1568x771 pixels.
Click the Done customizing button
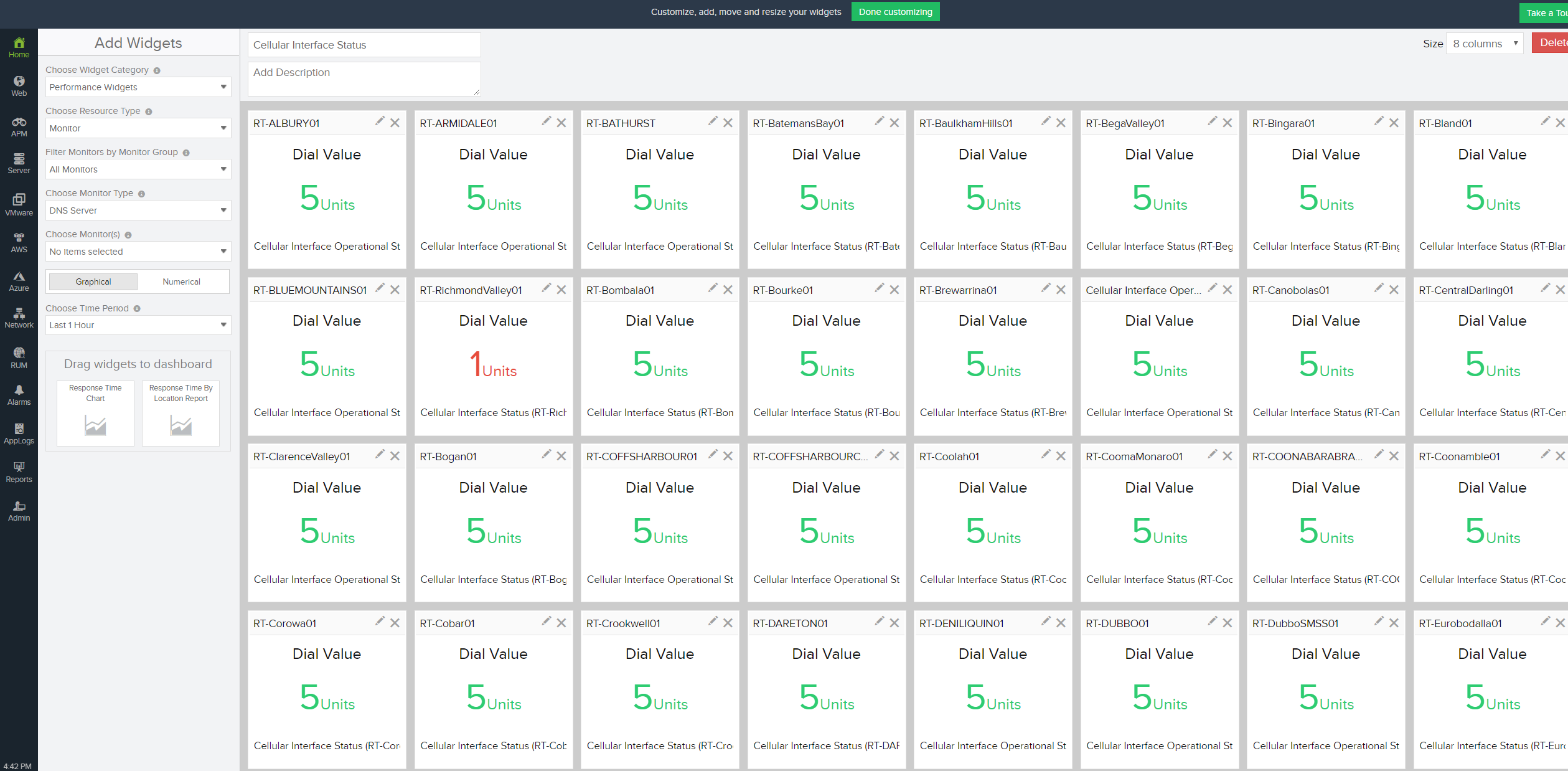pyautogui.click(x=894, y=12)
